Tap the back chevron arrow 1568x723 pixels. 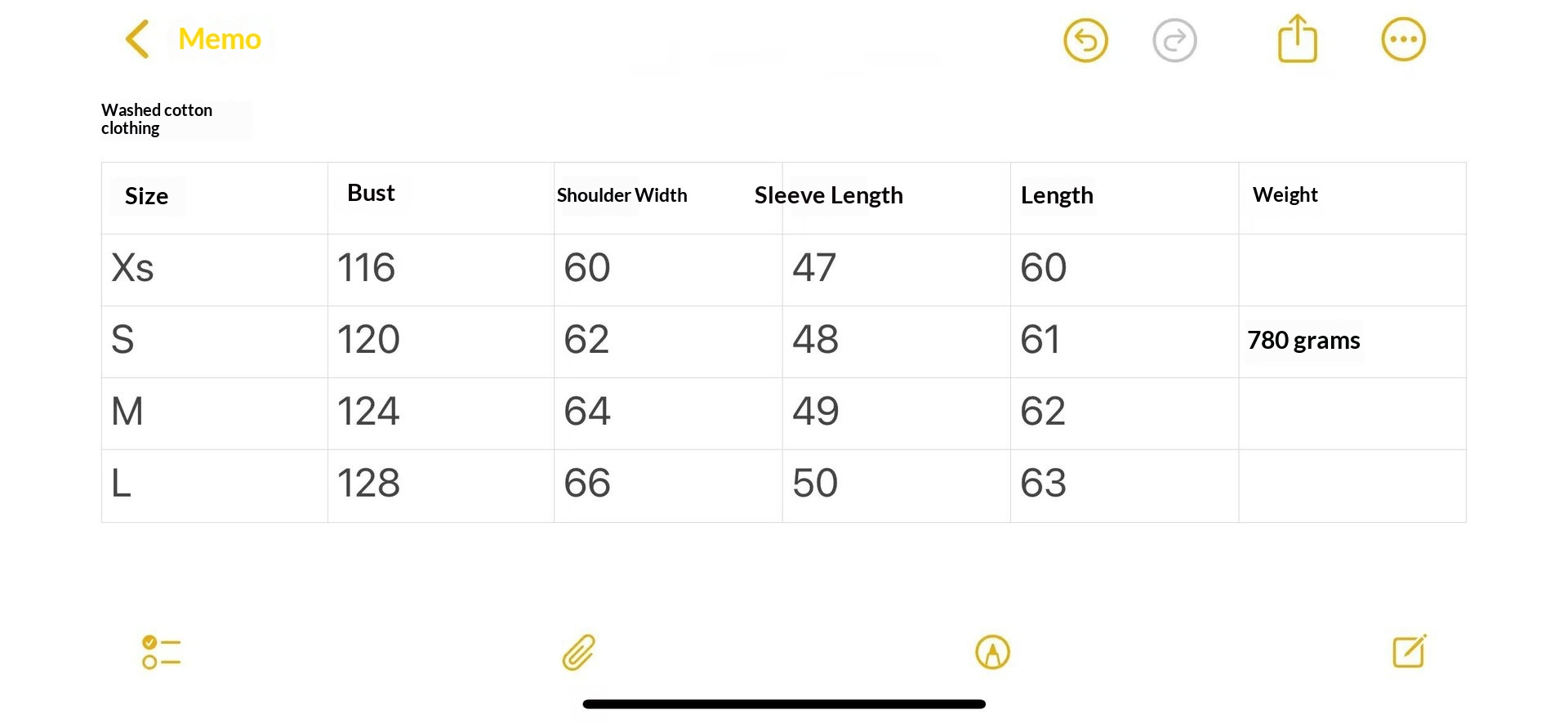click(x=137, y=39)
